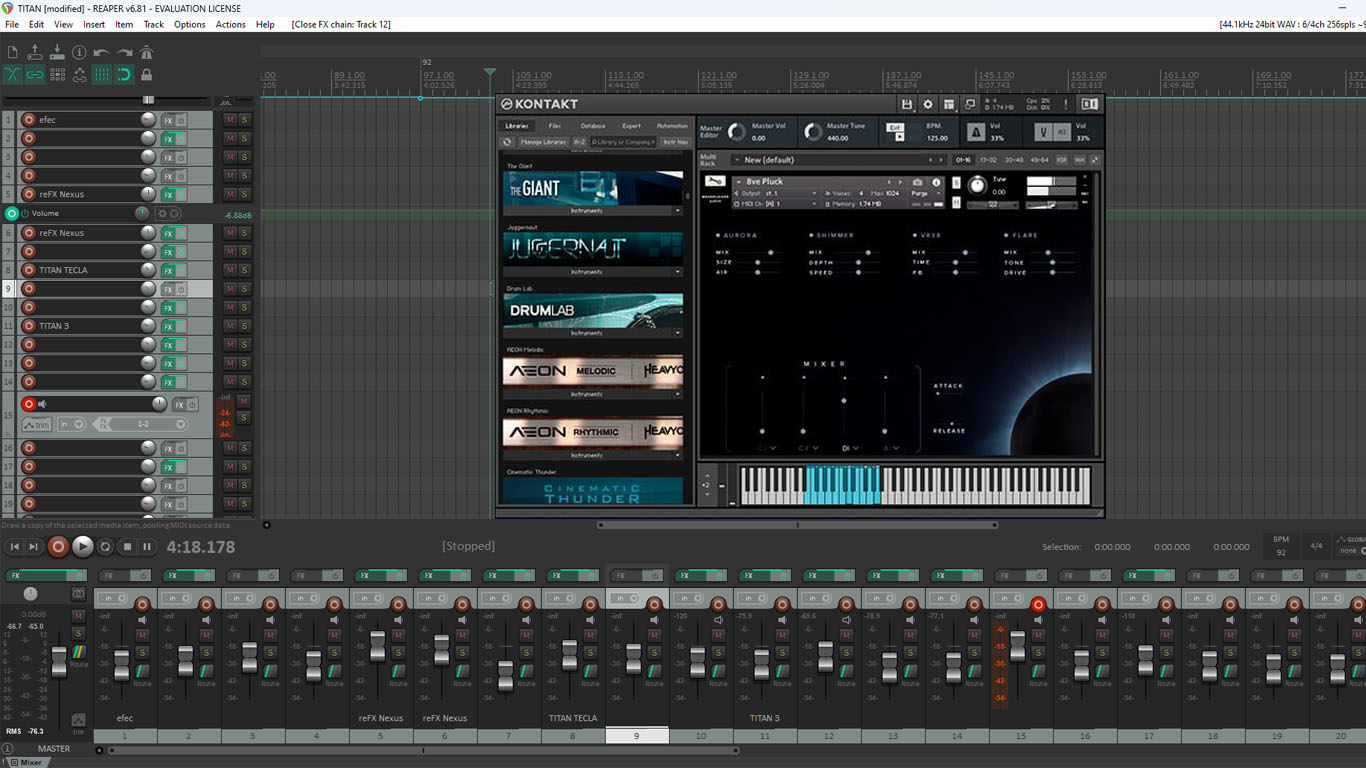1366x768 pixels.
Task: Click Kontakt save floppy disk icon
Action: [x=907, y=104]
